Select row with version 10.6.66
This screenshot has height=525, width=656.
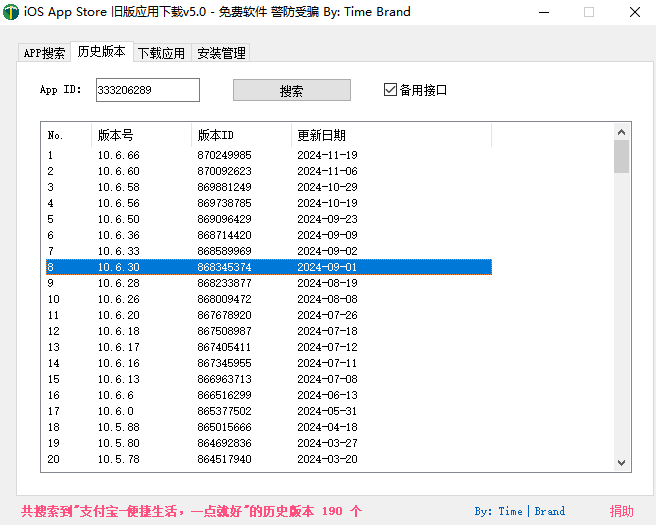pos(269,155)
